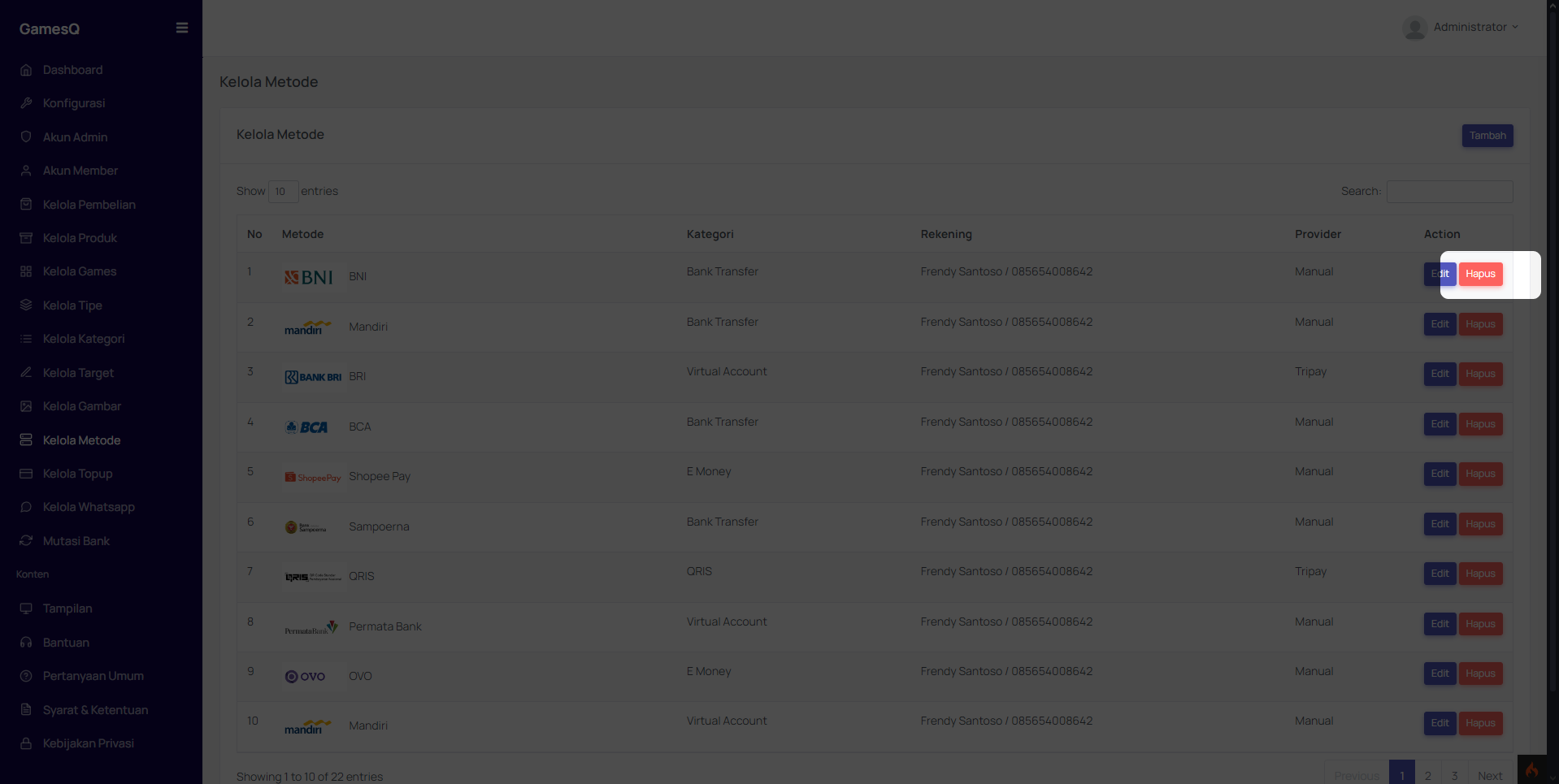Open Kelola Games menu item
This screenshot has width=1559, height=784.
(80, 271)
